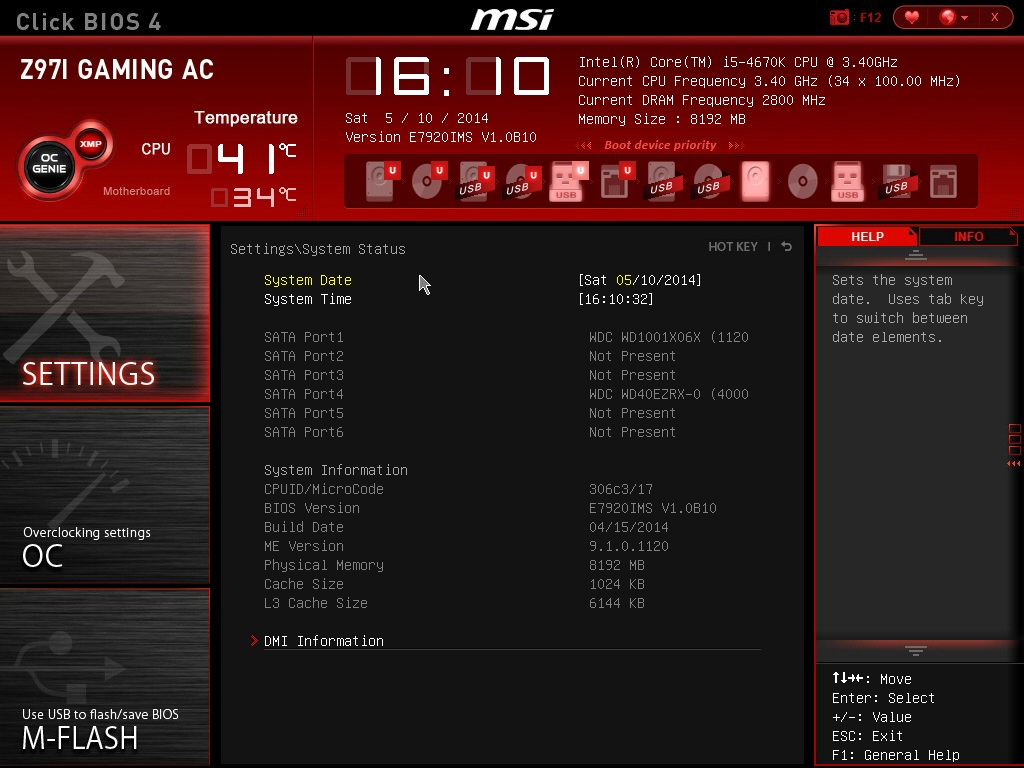1024x768 pixels.
Task: Click BIOS Version row label
Action: [x=312, y=508]
